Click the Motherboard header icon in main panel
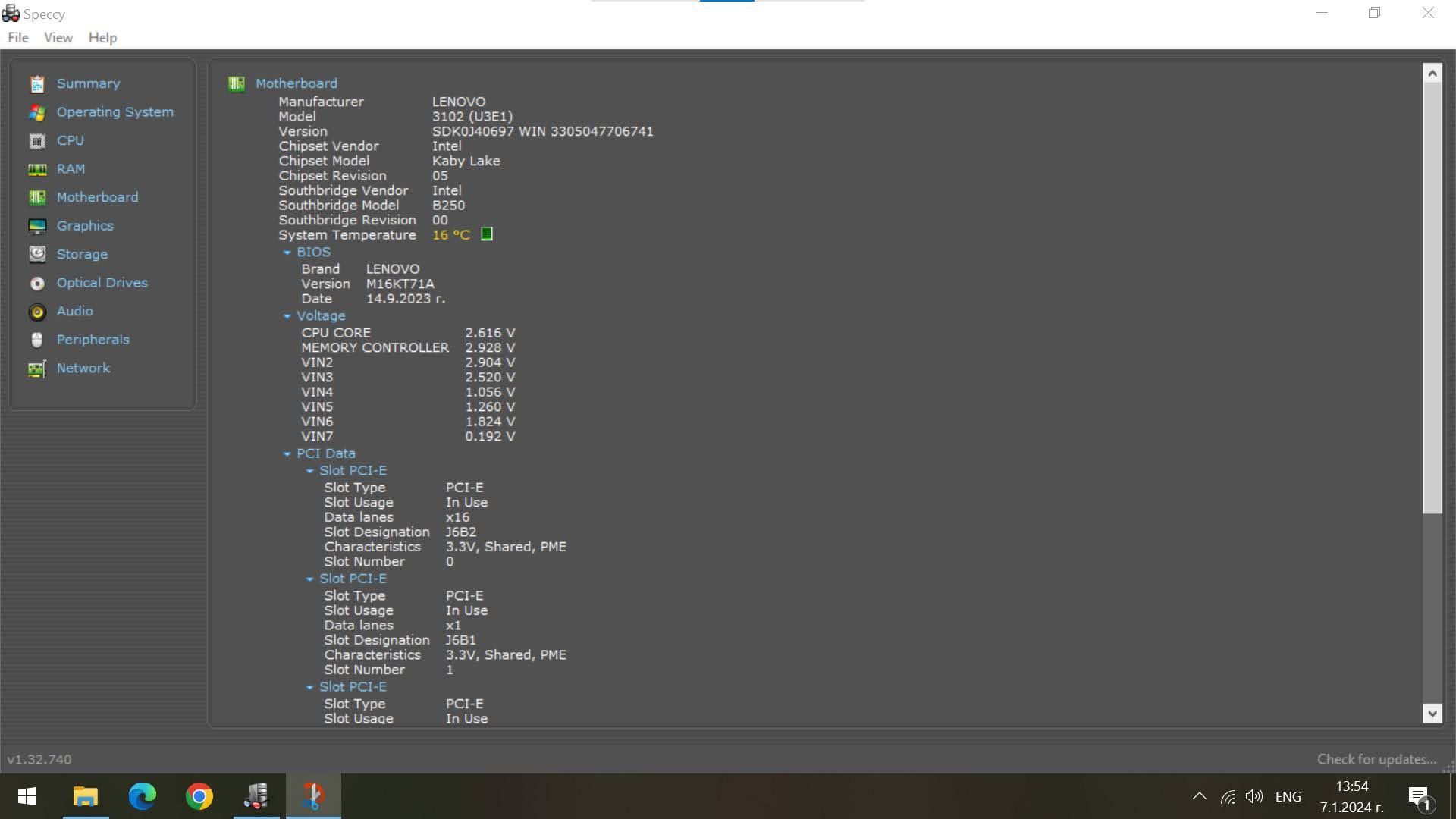Screen dimensions: 1456x819 click(237, 83)
